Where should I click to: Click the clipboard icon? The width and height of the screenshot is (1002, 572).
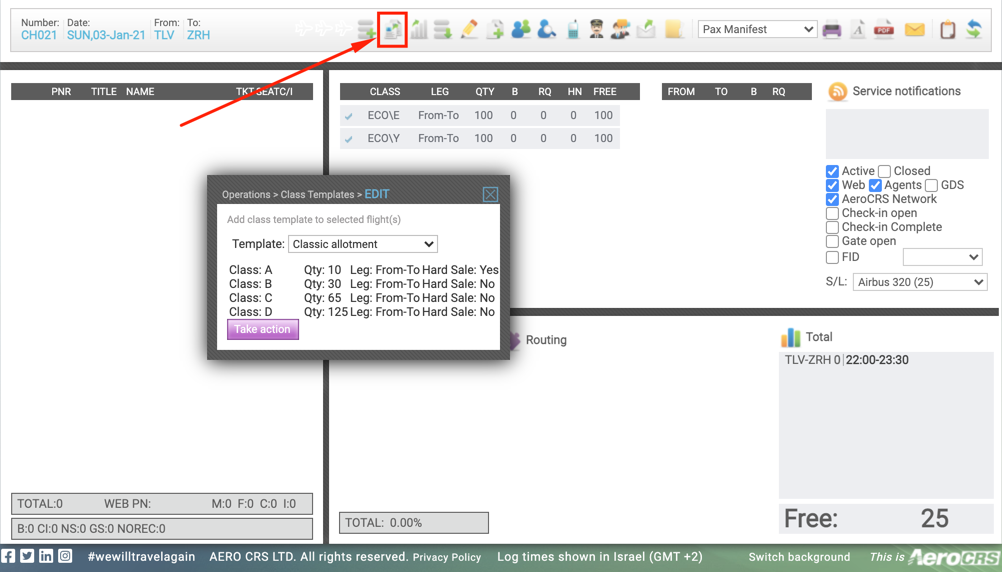point(948,29)
